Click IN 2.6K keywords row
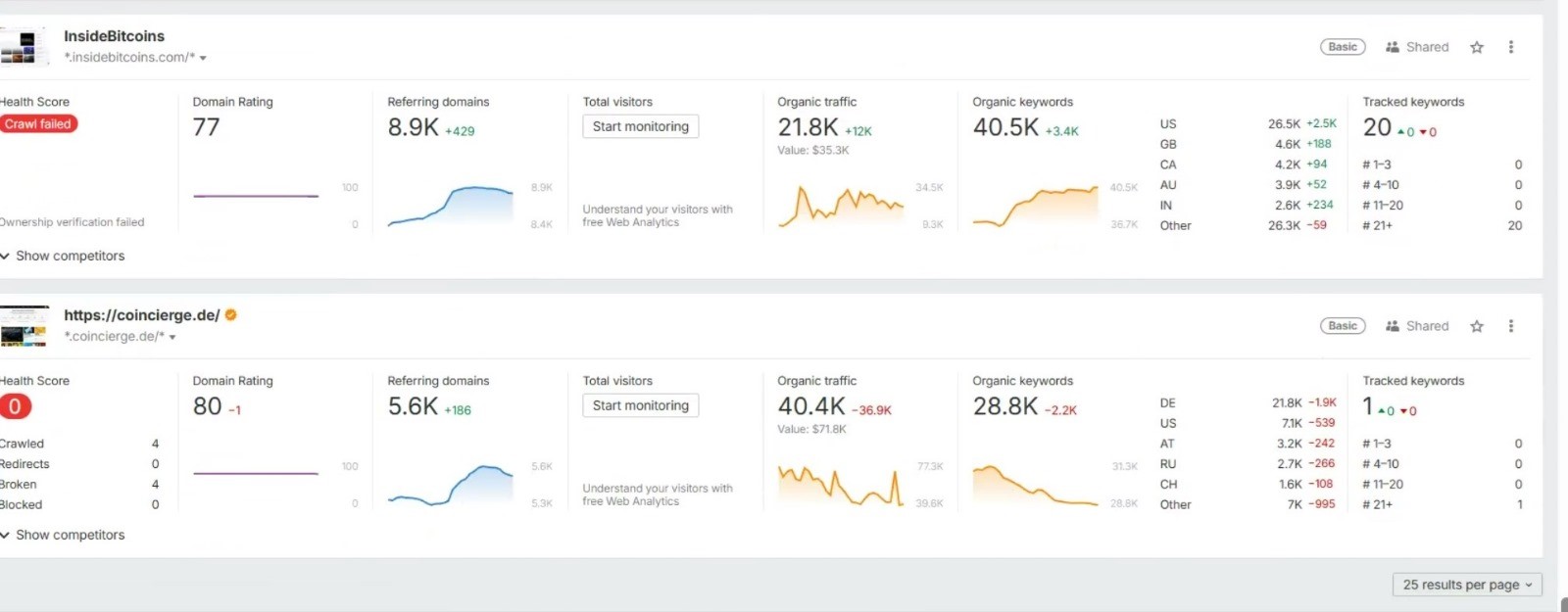The image size is (1568, 612). (1248, 206)
